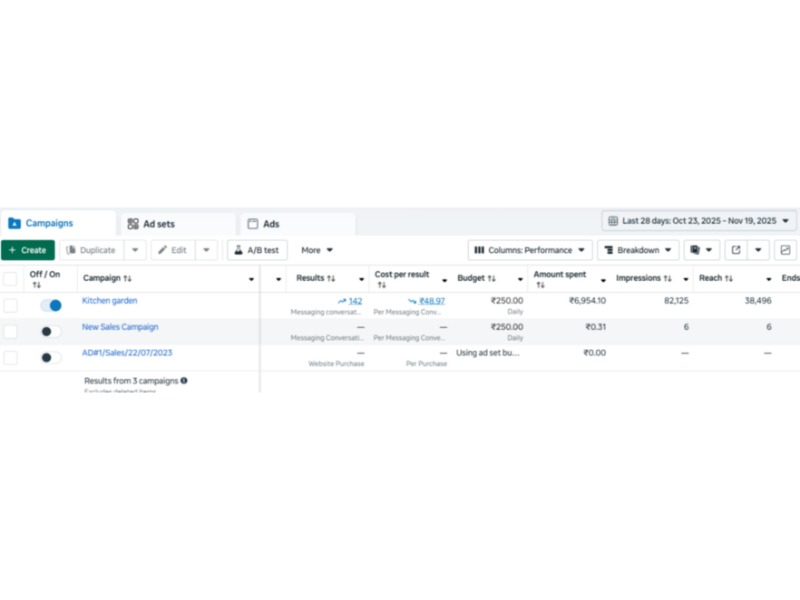Tick the checkbox for AD#1/Sales/22/07/2023 row
The height and width of the screenshot is (600, 800).
click(x=10, y=357)
